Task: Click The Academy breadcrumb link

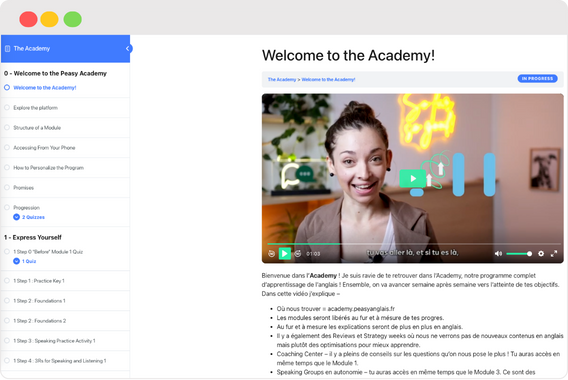Action: coord(282,79)
